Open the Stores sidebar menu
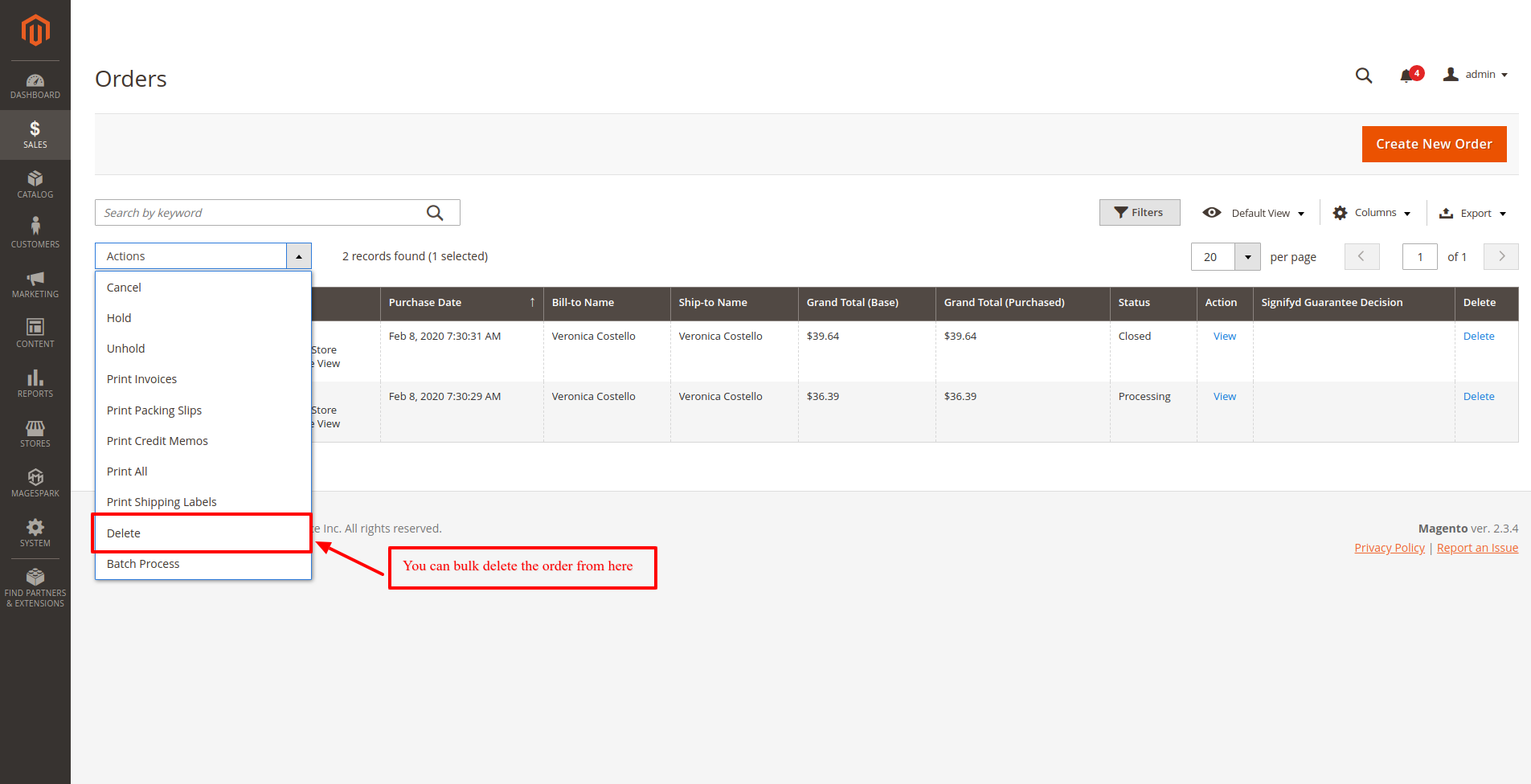Screen dimensions: 1531x784 click(35, 434)
